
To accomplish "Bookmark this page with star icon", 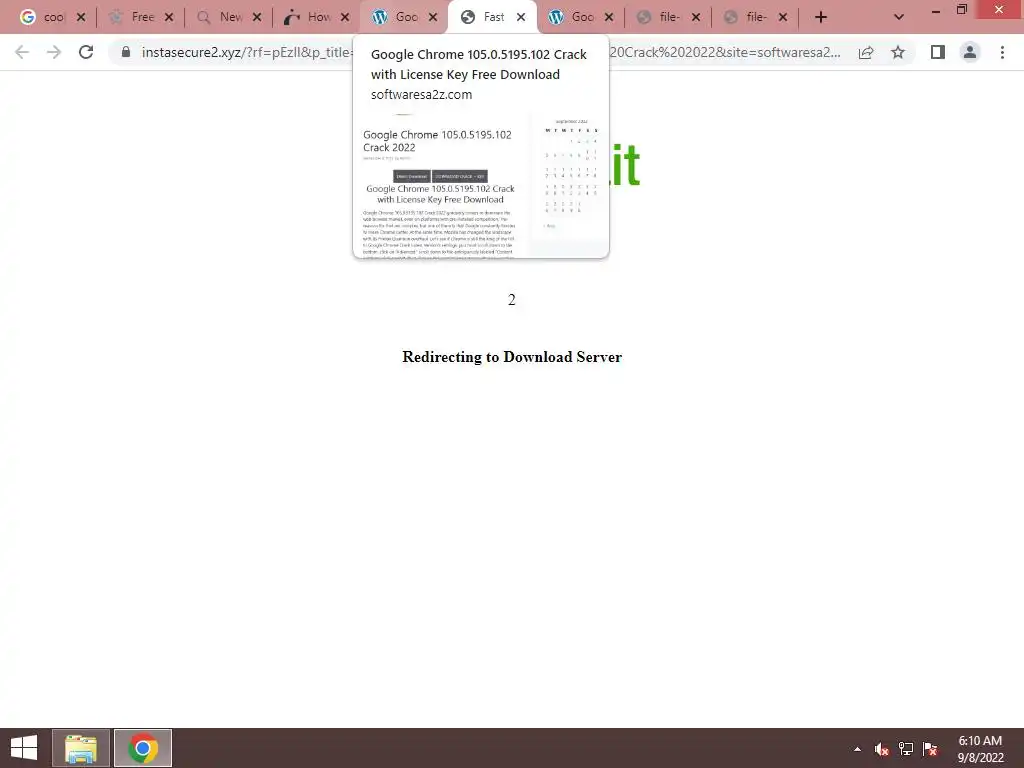I will click(x=899, y=52).
